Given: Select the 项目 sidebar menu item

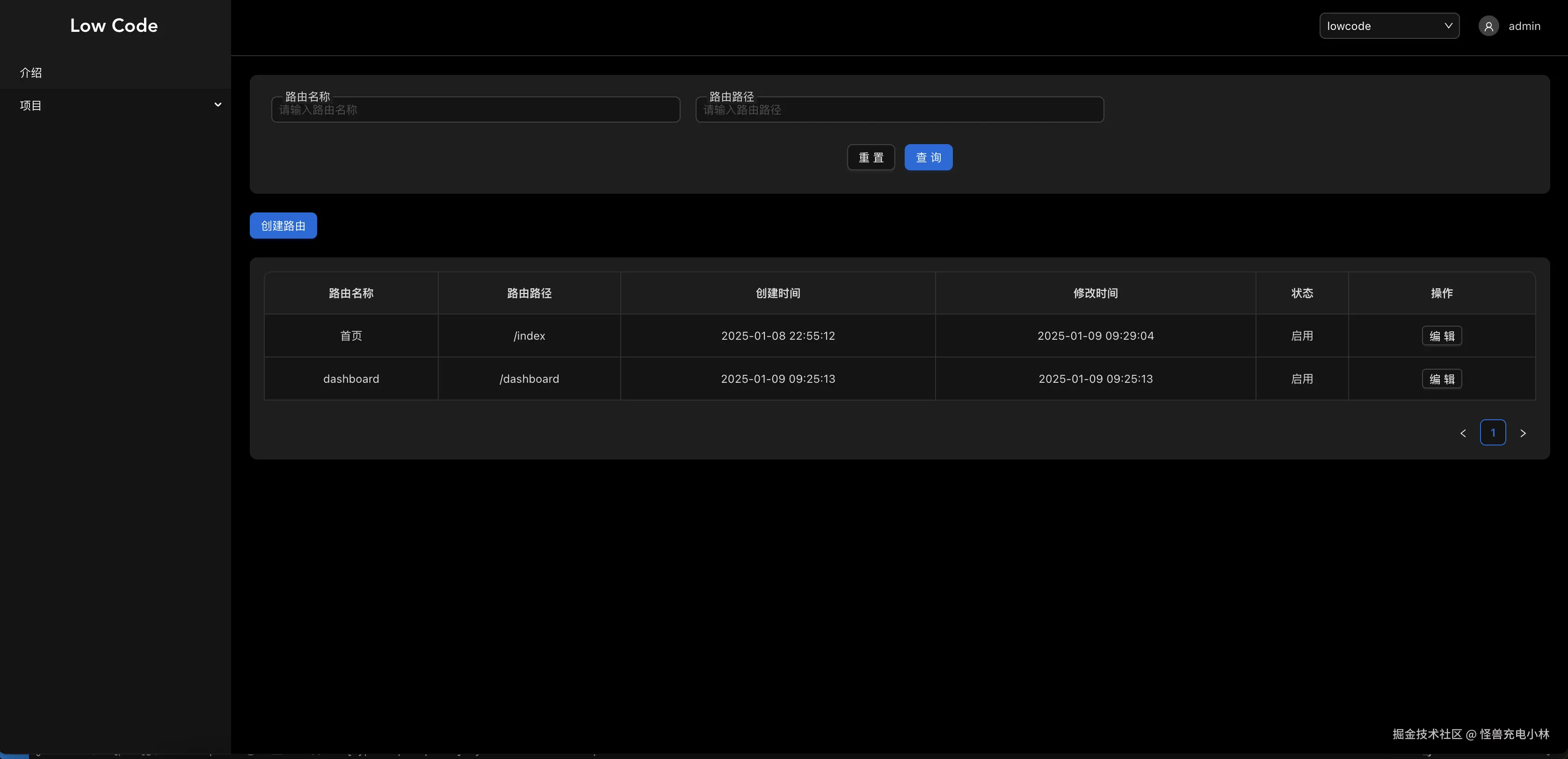Looking at the screenshot, I should tap(30, 105).
